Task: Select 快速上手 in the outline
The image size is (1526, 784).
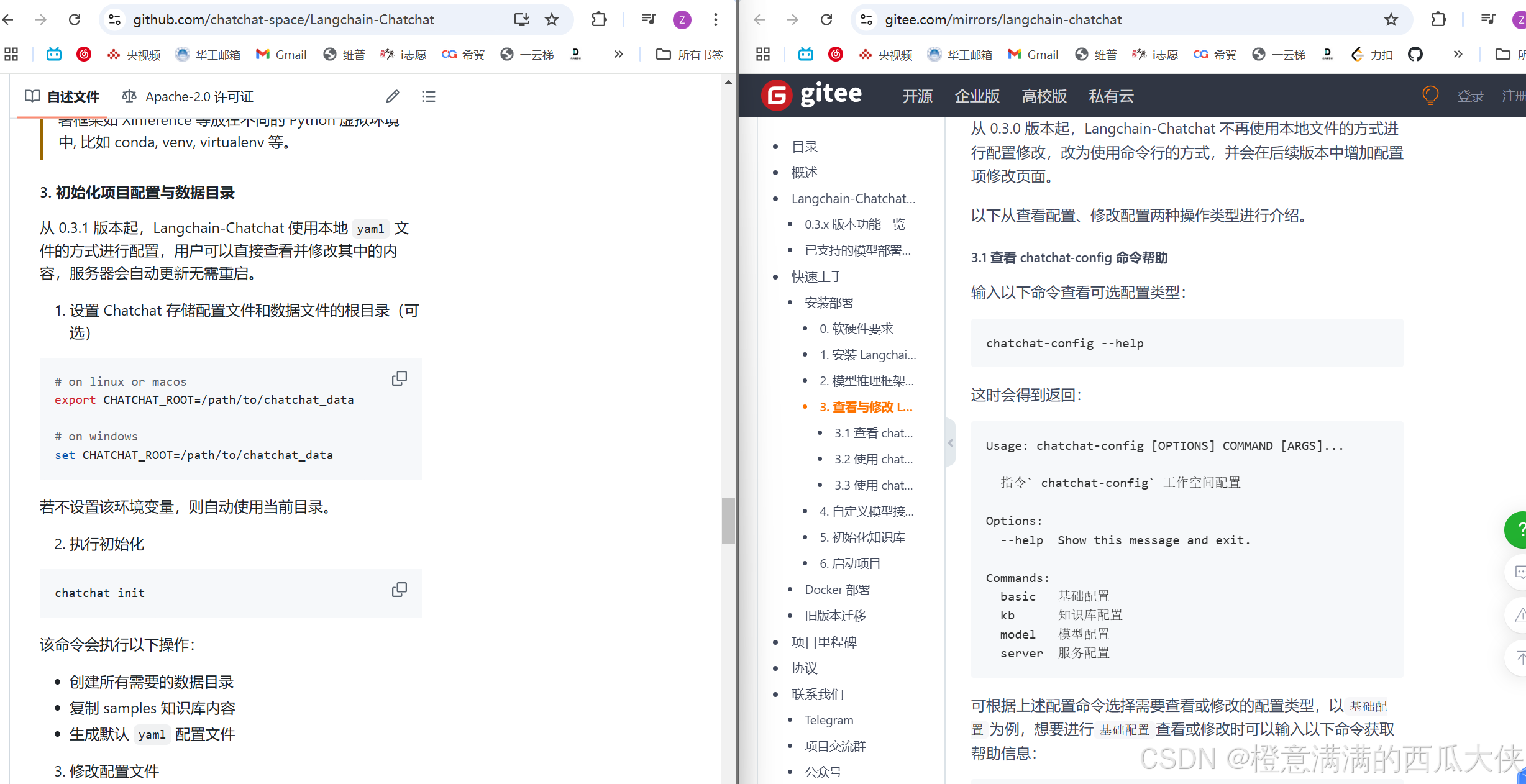Action: point(818,276)
